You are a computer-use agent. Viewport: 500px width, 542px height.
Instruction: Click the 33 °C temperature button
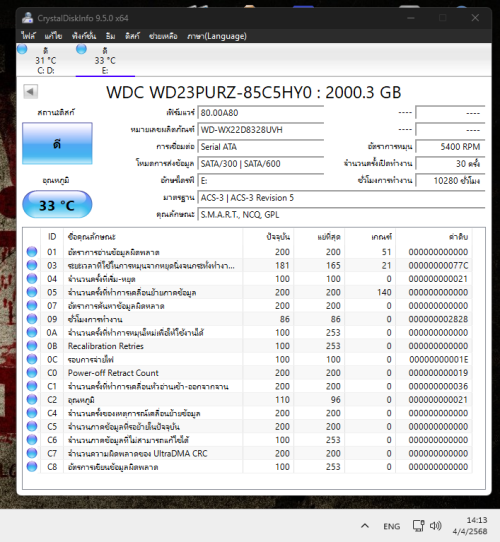(x=57, y=205)
